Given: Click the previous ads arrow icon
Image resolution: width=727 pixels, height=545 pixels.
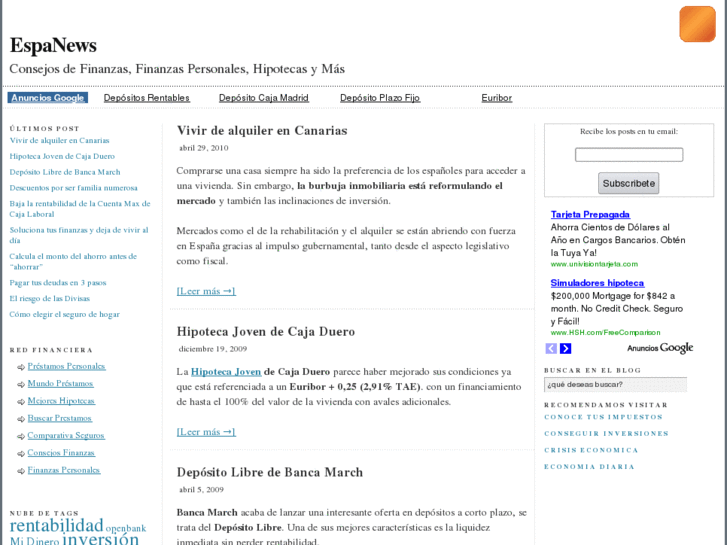Looking at the screenshot, I should [551, 348].
